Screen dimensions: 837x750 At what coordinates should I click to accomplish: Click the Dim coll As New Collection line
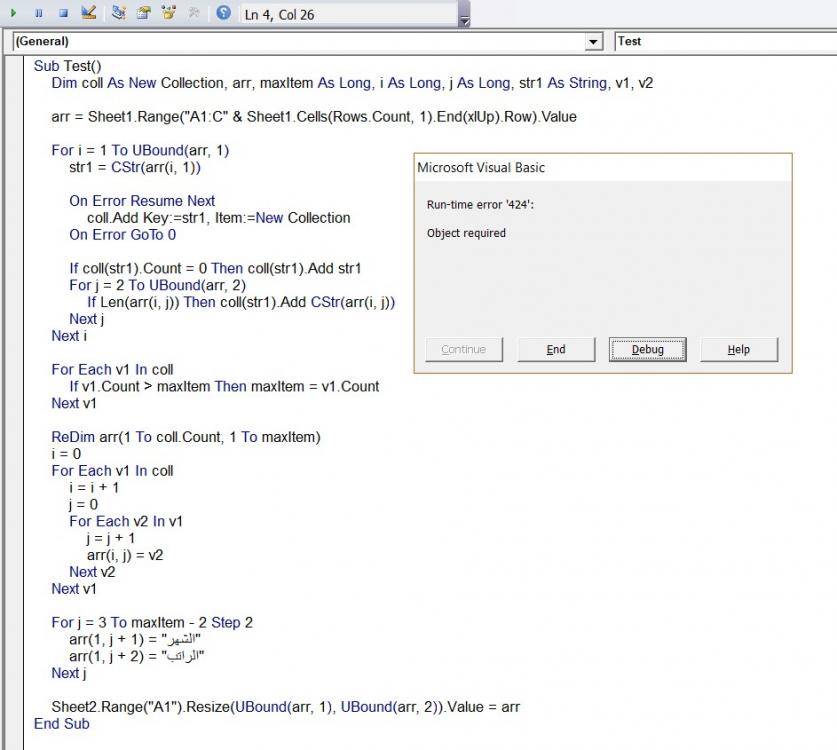(352, 83)
